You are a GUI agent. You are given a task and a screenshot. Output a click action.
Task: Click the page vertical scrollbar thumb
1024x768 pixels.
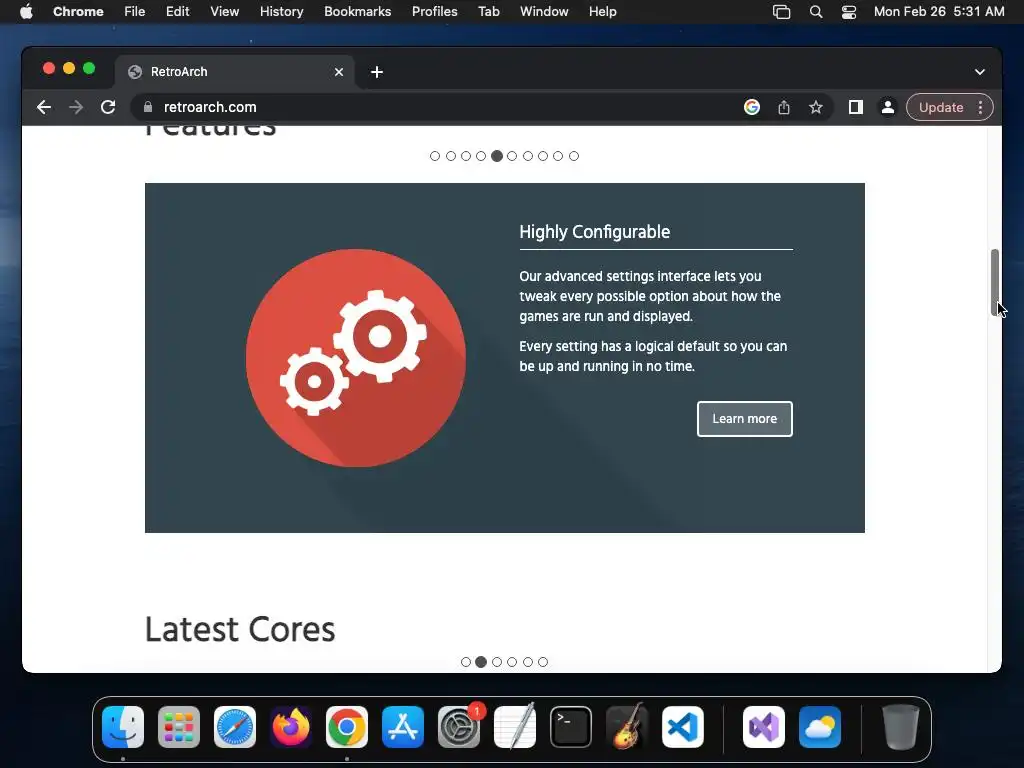pos(995,282)
